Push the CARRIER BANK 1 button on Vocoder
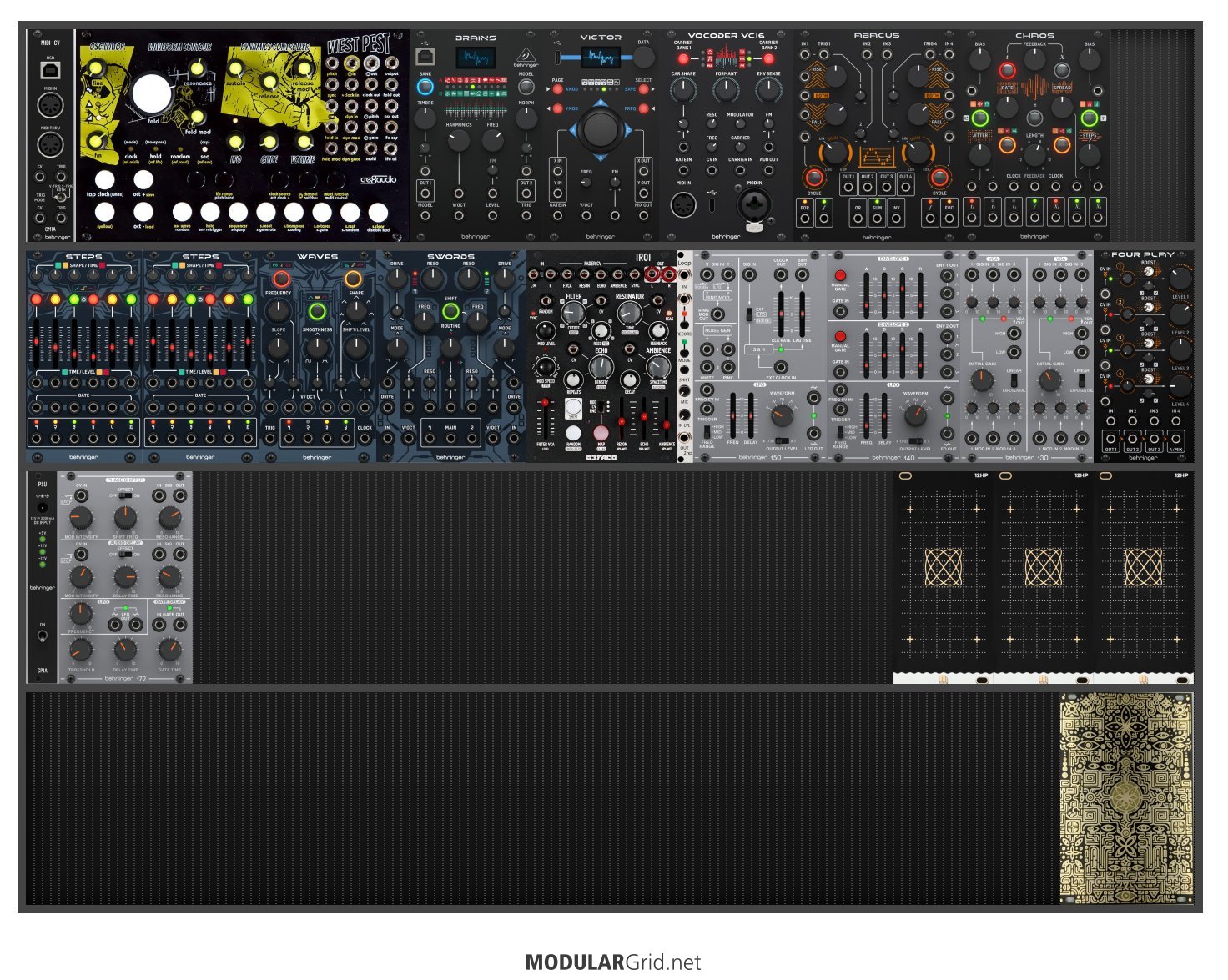The height and width of the screenshot is (980, 1228). [x=683, y=59]
